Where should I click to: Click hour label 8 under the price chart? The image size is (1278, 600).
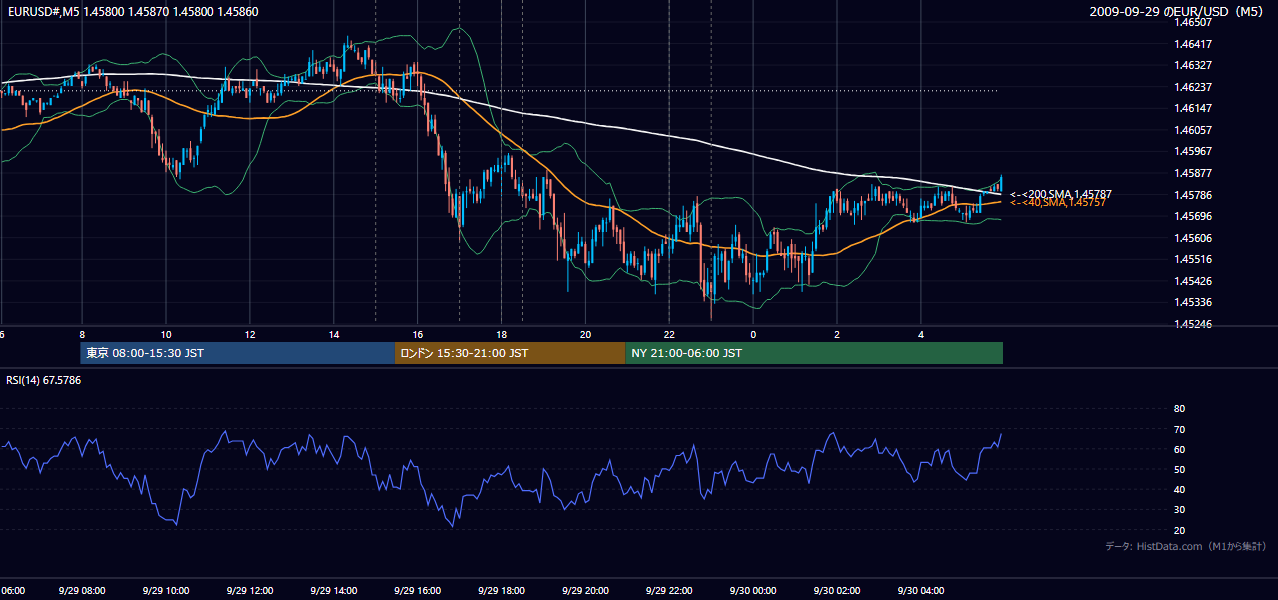82,334
